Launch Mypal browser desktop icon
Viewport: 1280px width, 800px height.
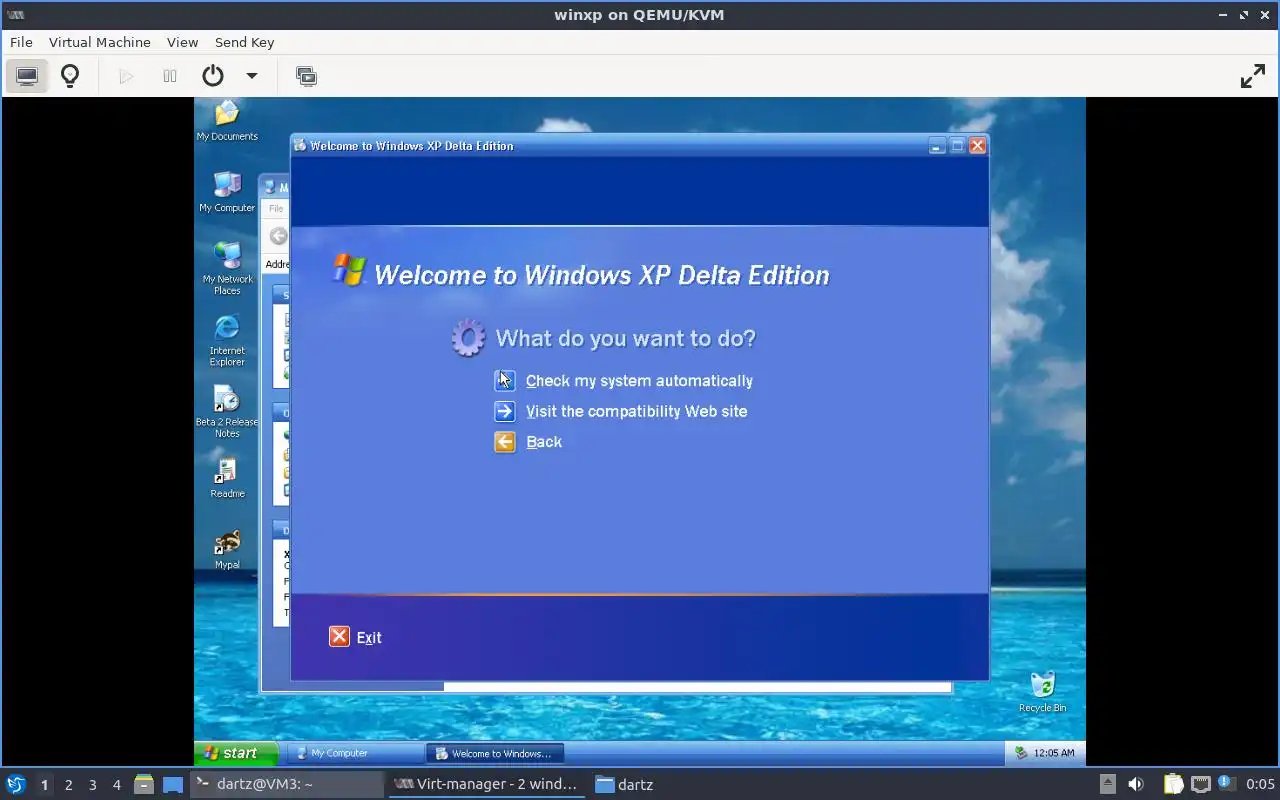pyautogui.click(x=227, y=549)
